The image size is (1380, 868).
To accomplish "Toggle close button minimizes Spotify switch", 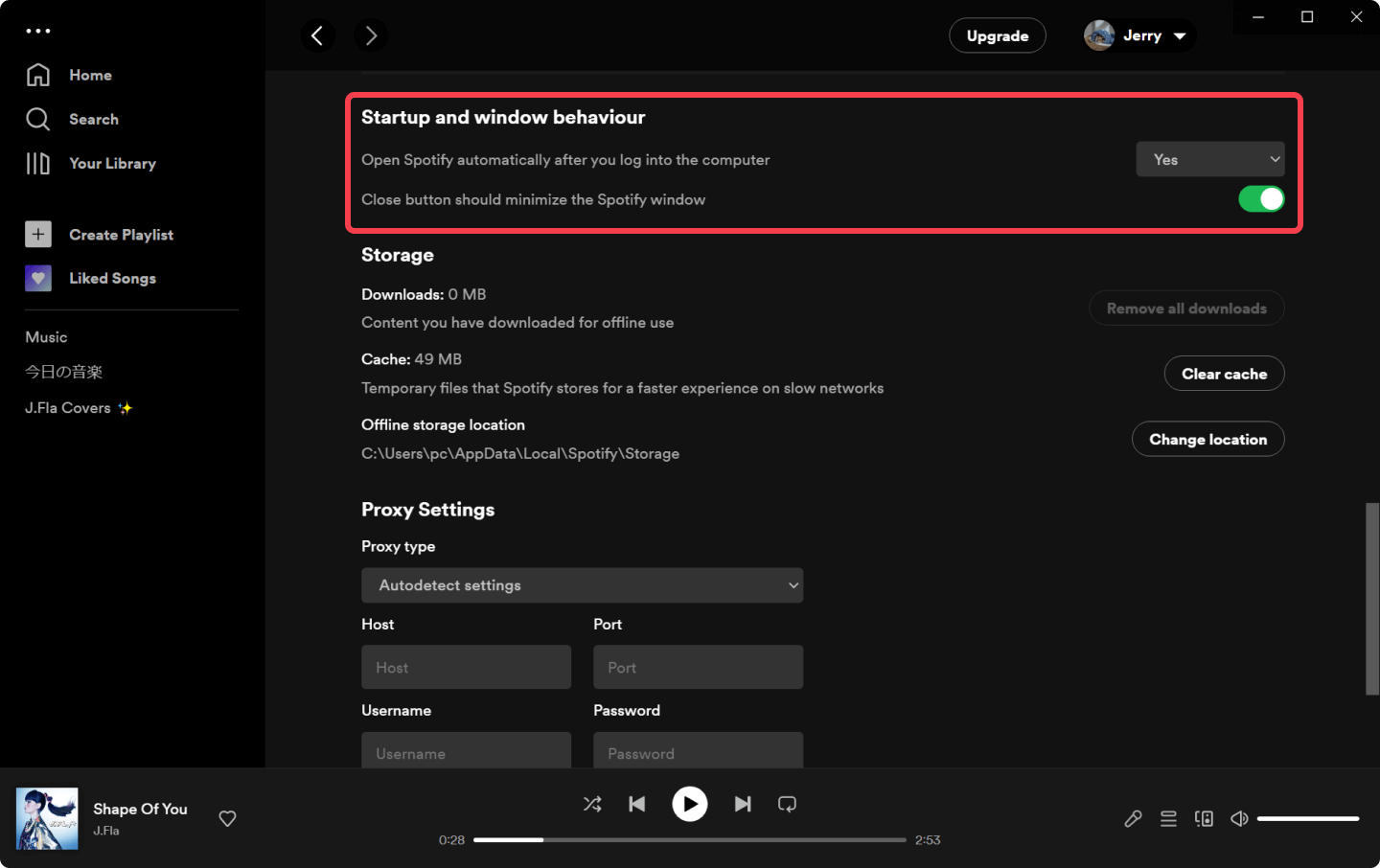I will click(1261, 198).
